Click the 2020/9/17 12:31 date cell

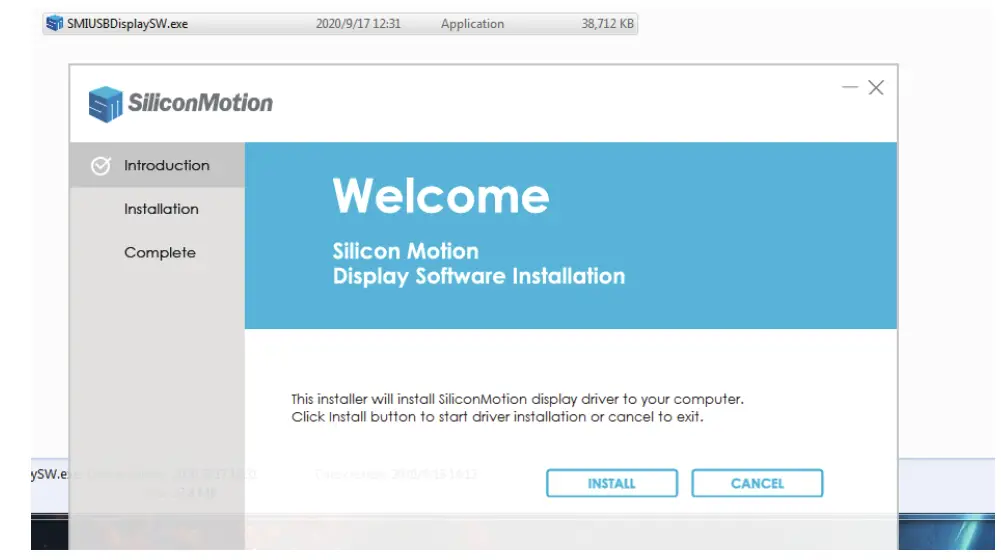point(358,24)
